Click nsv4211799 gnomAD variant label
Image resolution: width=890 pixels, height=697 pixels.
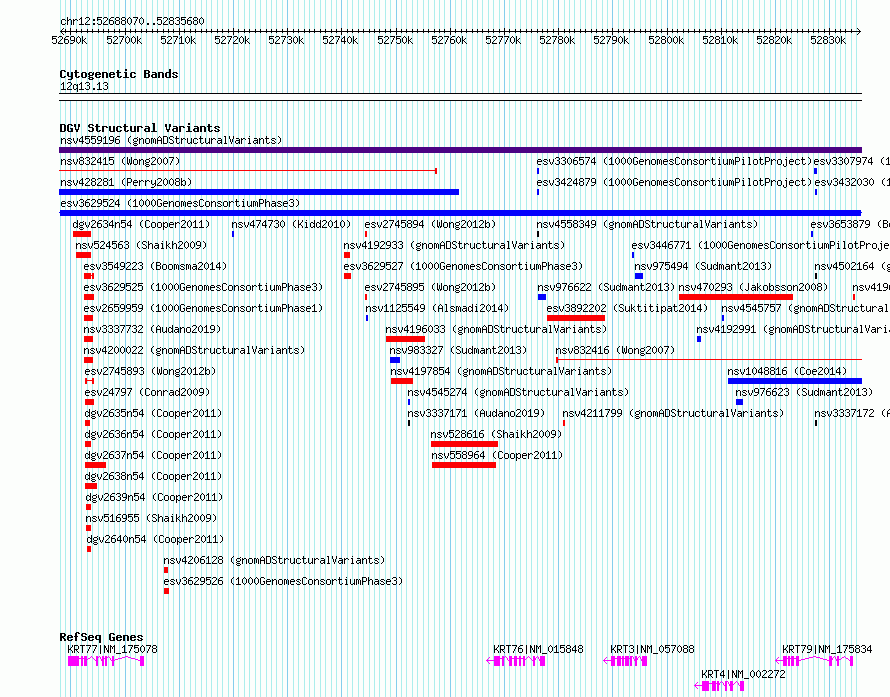(x=673, y=413)
